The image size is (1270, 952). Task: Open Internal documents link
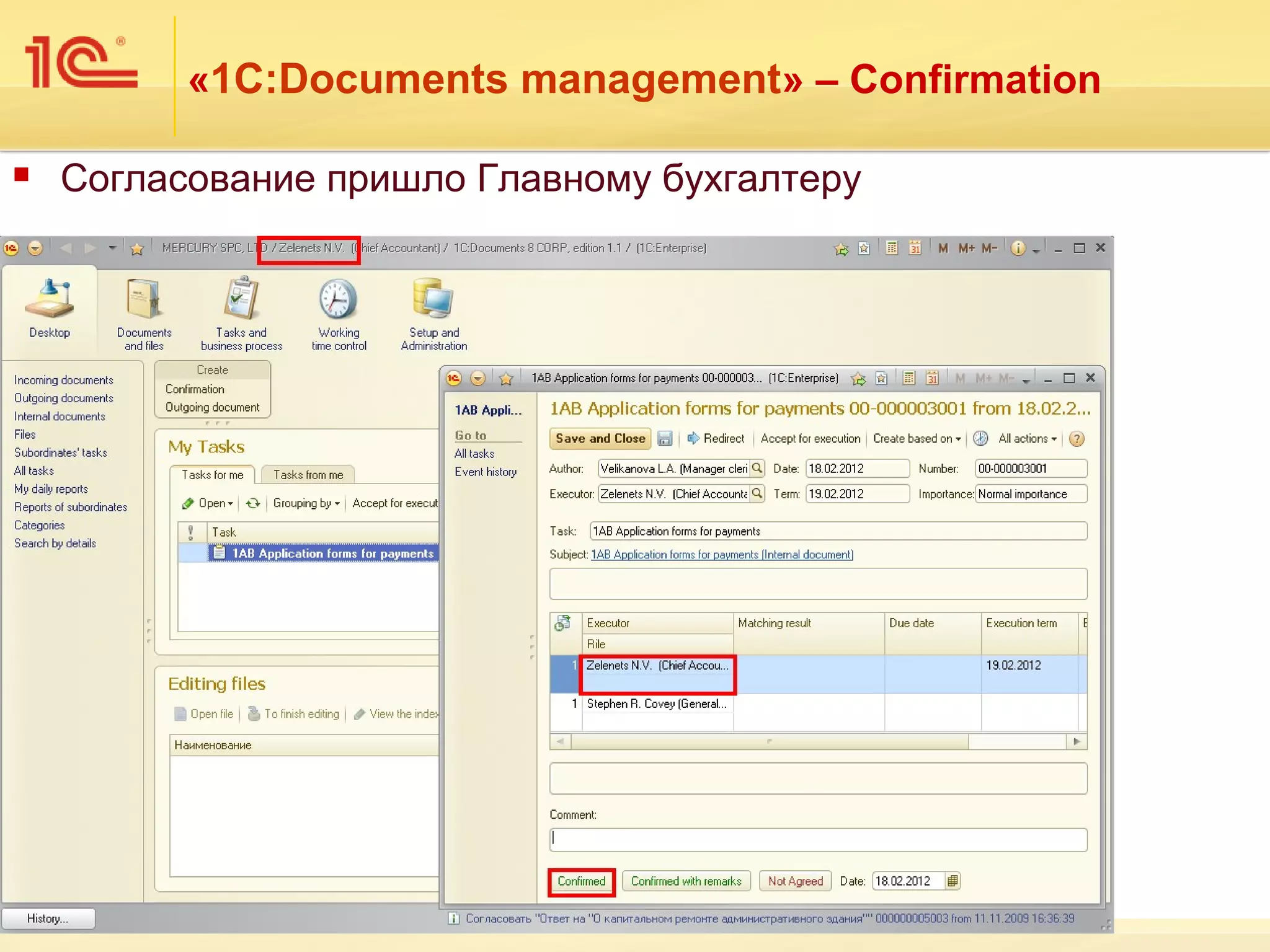pyautogui.click(x=60, y=416)
